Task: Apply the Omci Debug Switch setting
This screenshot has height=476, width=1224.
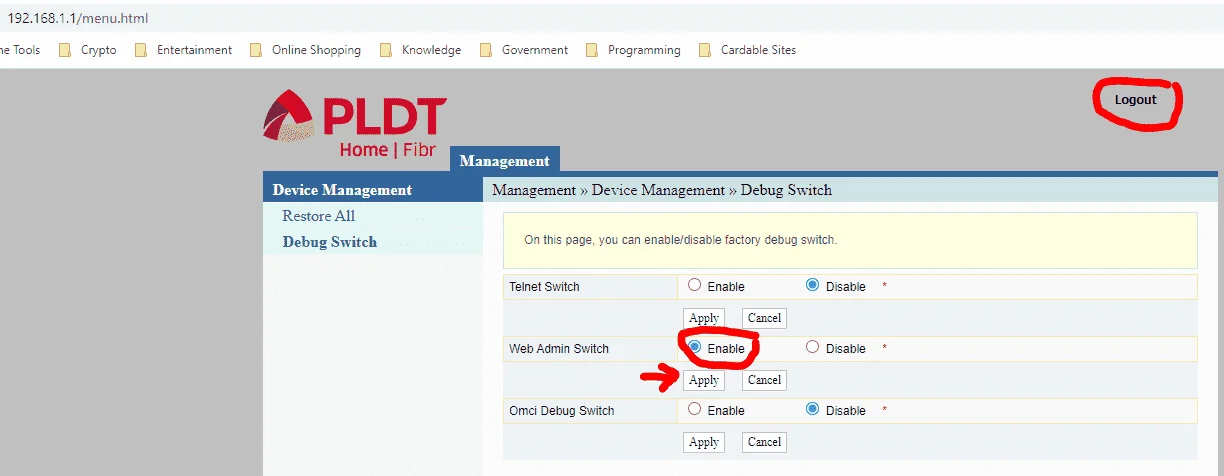Action: [x=704, y=442]
